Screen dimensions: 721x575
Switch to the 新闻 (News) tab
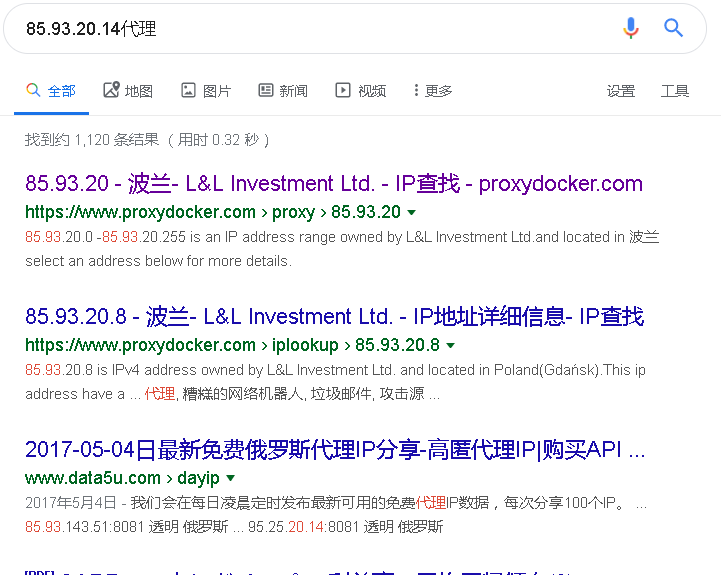click(x=283, y=91)
